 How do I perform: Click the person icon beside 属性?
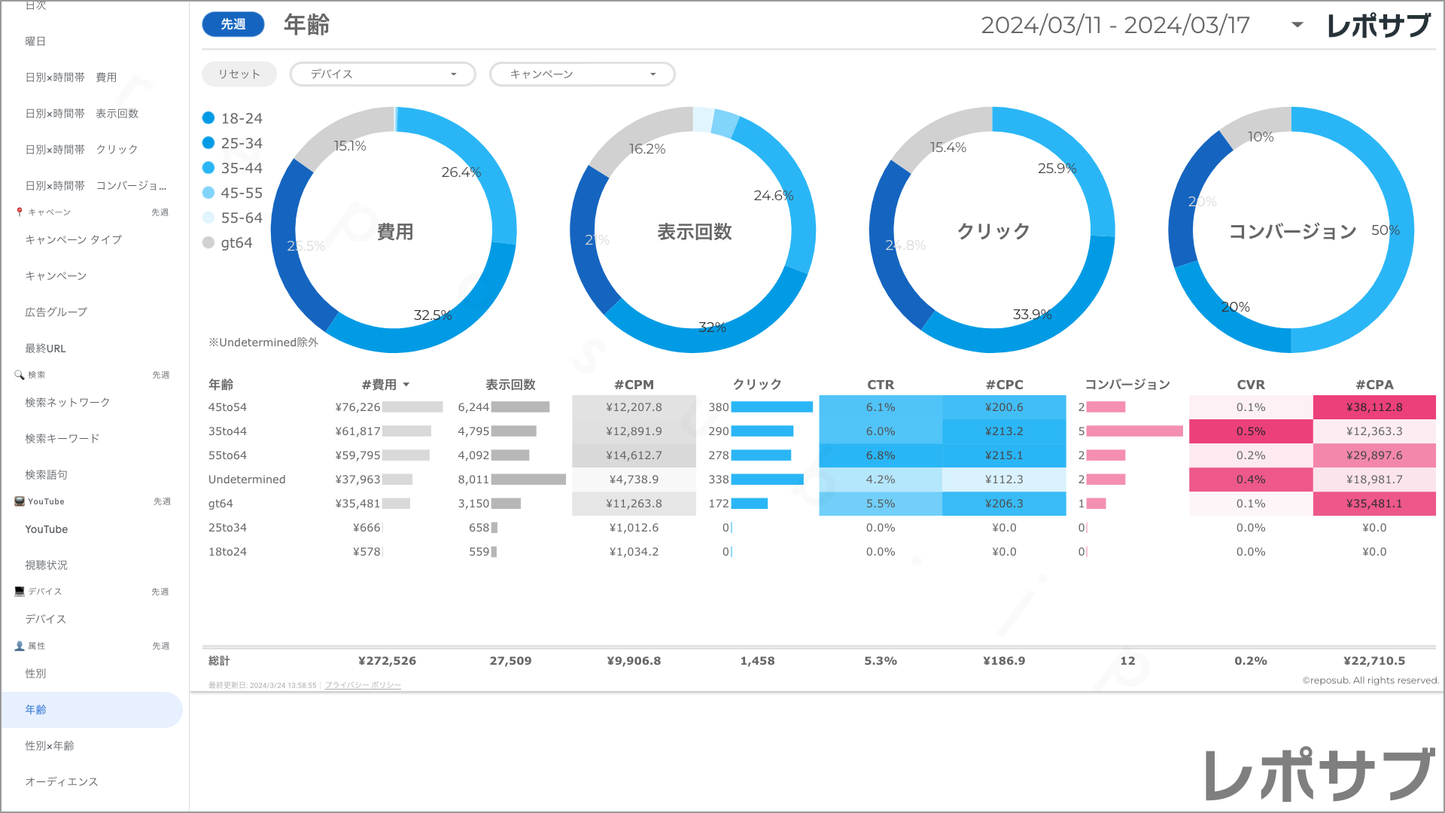coord(19,646)
